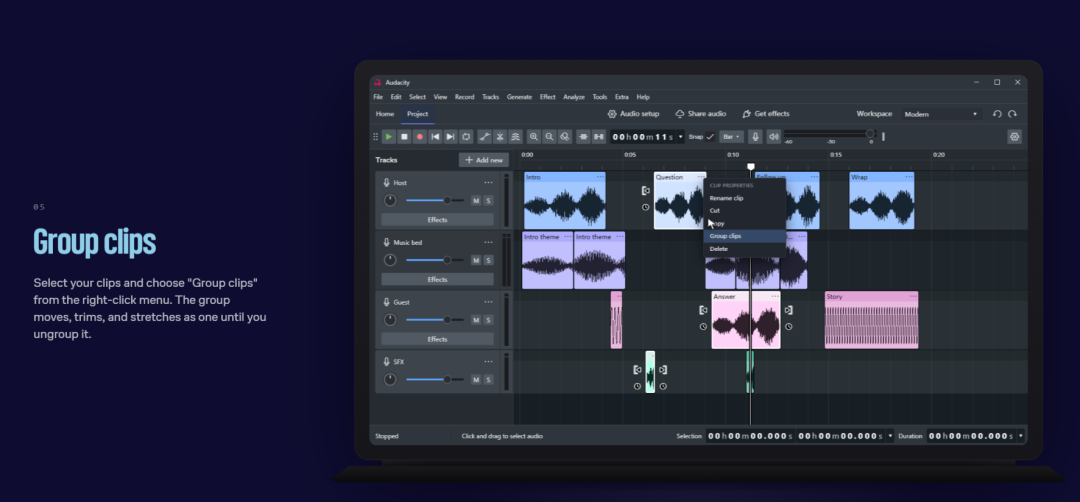
Task: Open the Story clip options dots
Action: [913, 297]
